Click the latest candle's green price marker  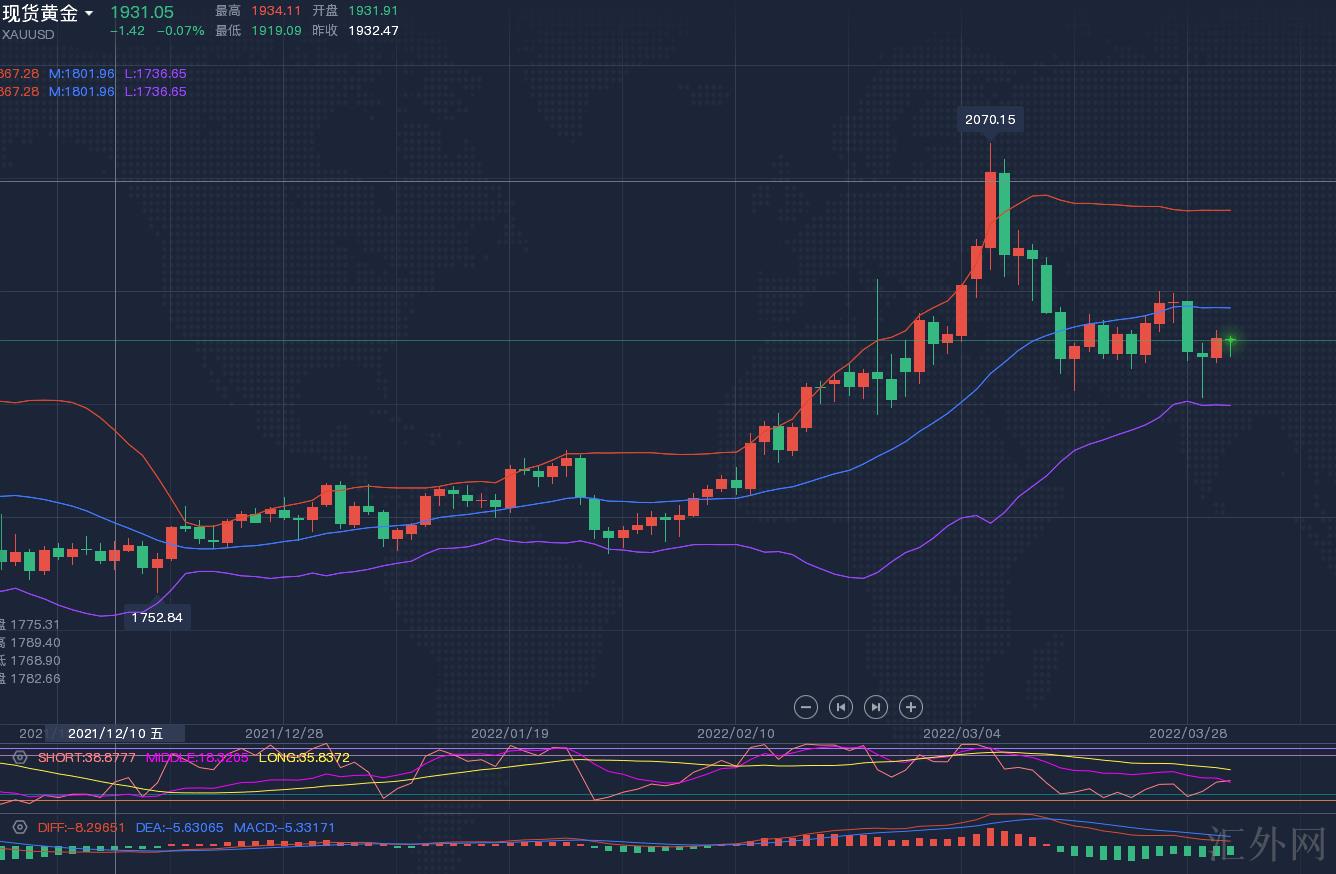click(1231, 341)
